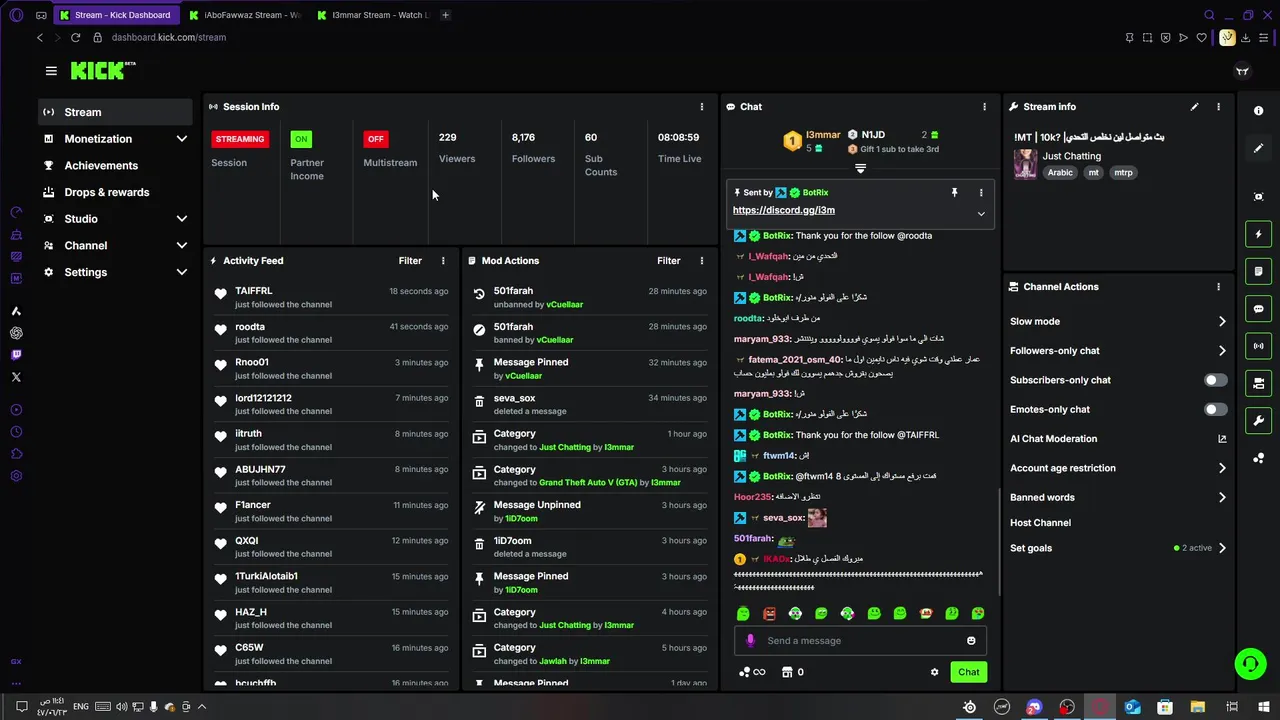Open Slow mode options arrow
The width and height of the screenshot is (1280, 720).
(x=1222, y=322)
